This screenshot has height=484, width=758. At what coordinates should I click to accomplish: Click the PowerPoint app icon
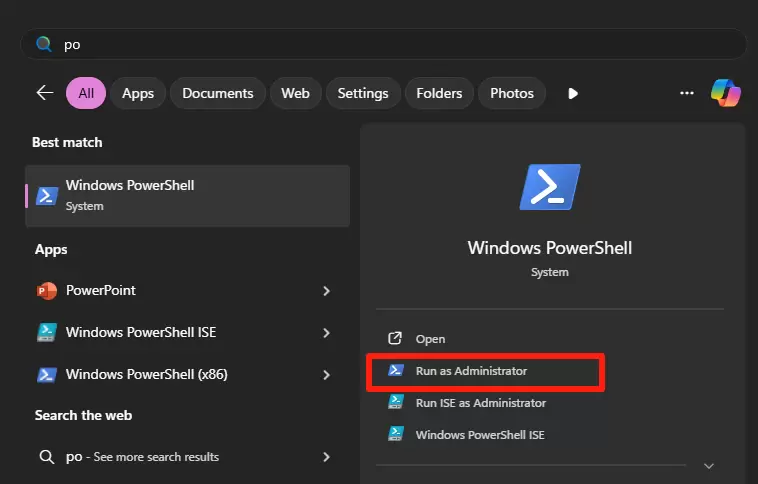point(46,291)
